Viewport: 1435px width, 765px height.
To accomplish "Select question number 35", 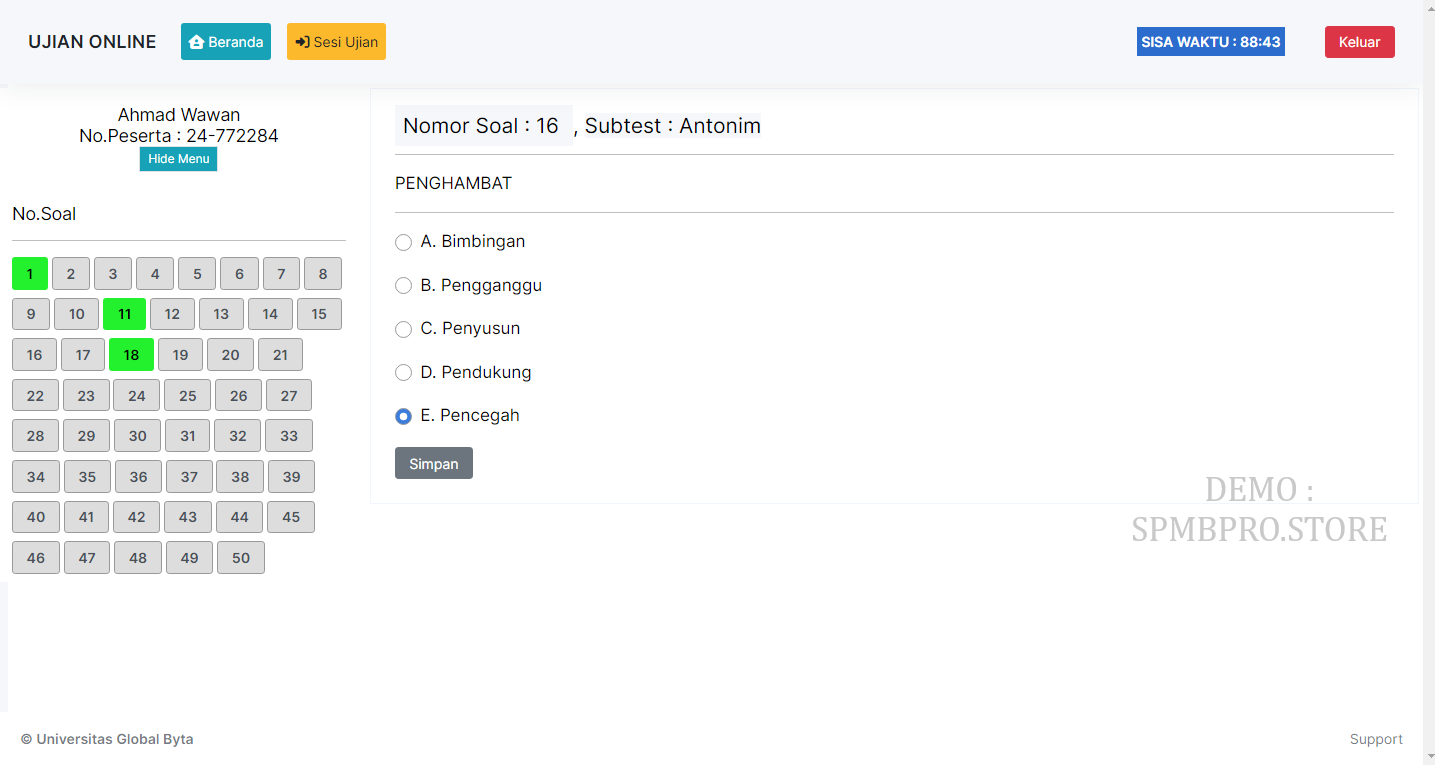I will 87,477.
